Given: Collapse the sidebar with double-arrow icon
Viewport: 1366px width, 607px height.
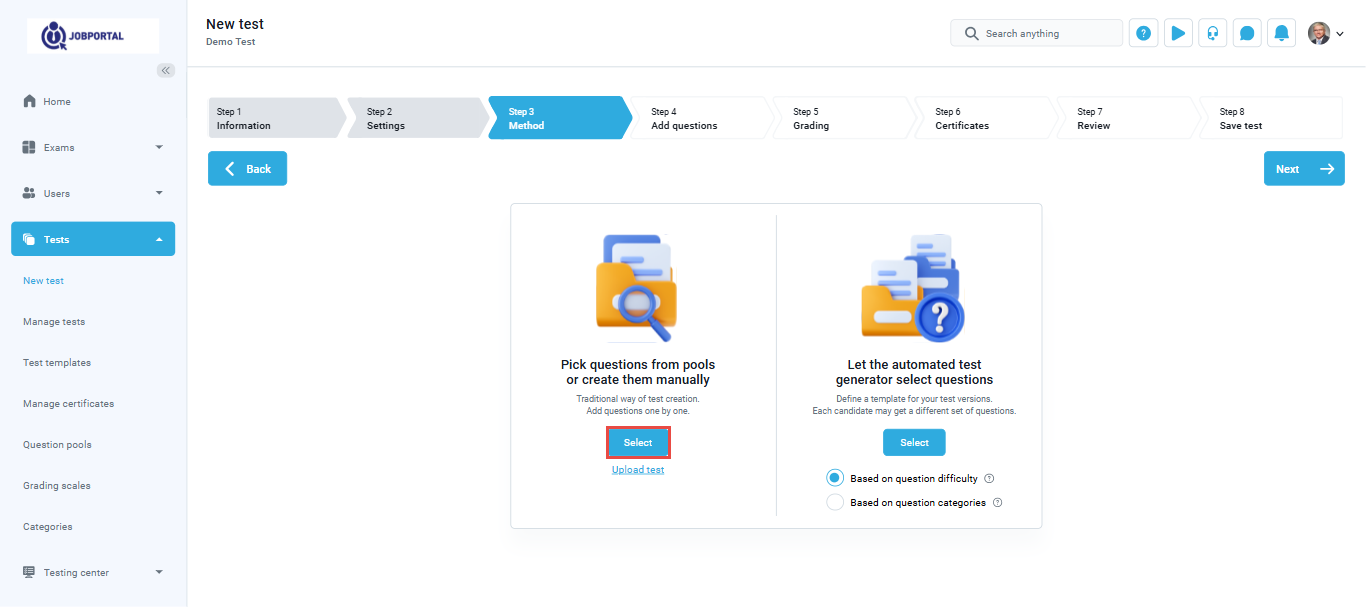Looking at the screenshot, I should [x=166, y=70].
